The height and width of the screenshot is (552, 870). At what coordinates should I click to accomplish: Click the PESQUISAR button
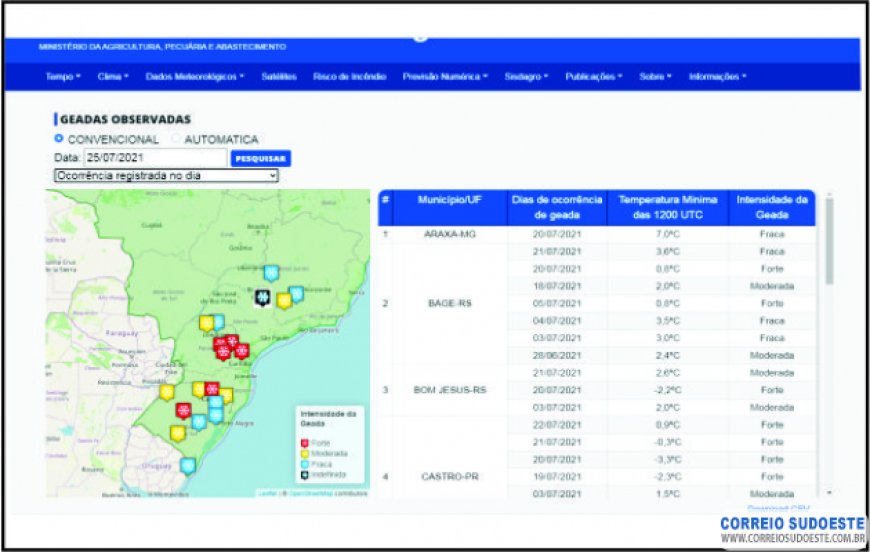[261, 159]
